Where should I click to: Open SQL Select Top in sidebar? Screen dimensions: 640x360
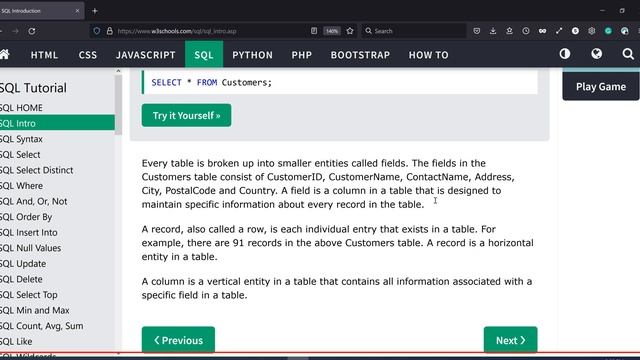pyautogui.click(x=57, y=295)
